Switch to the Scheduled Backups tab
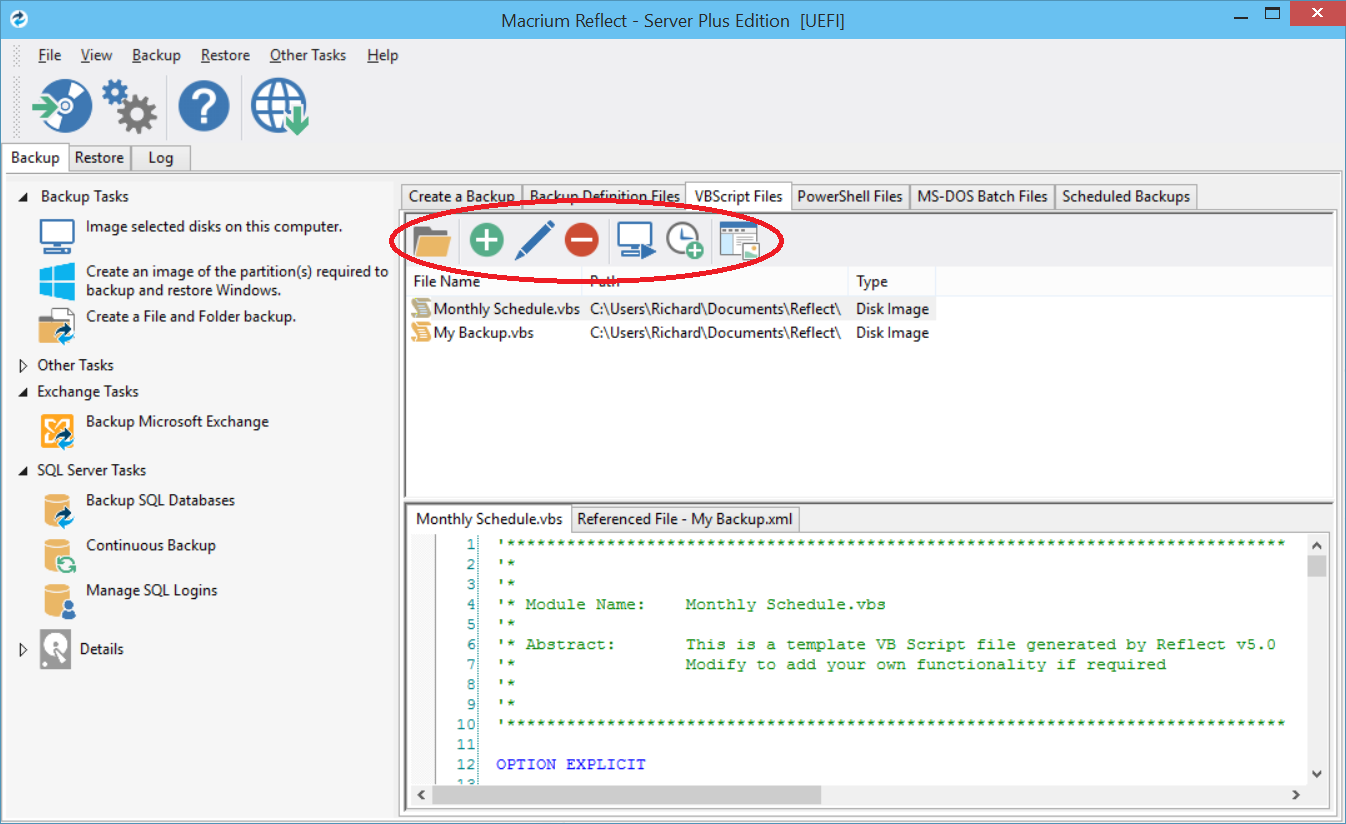Viewport: 1346px width, 824px height. 1125,196
